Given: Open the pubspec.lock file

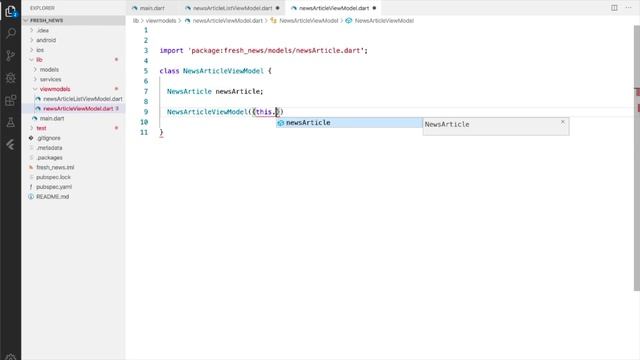Looking at the screenshot, I should [x=73, y=177].
